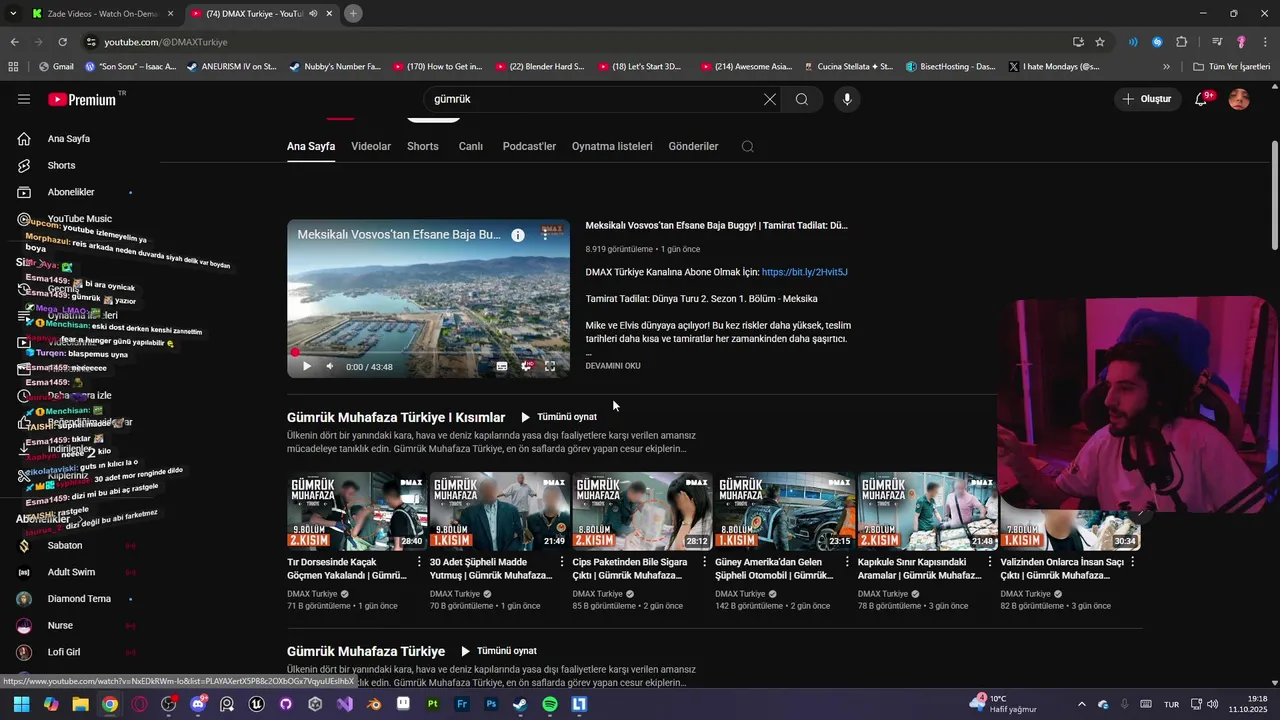
Task: Open featured video title Meksikalı Vosvos'tan
Action: tap(716, 226)
